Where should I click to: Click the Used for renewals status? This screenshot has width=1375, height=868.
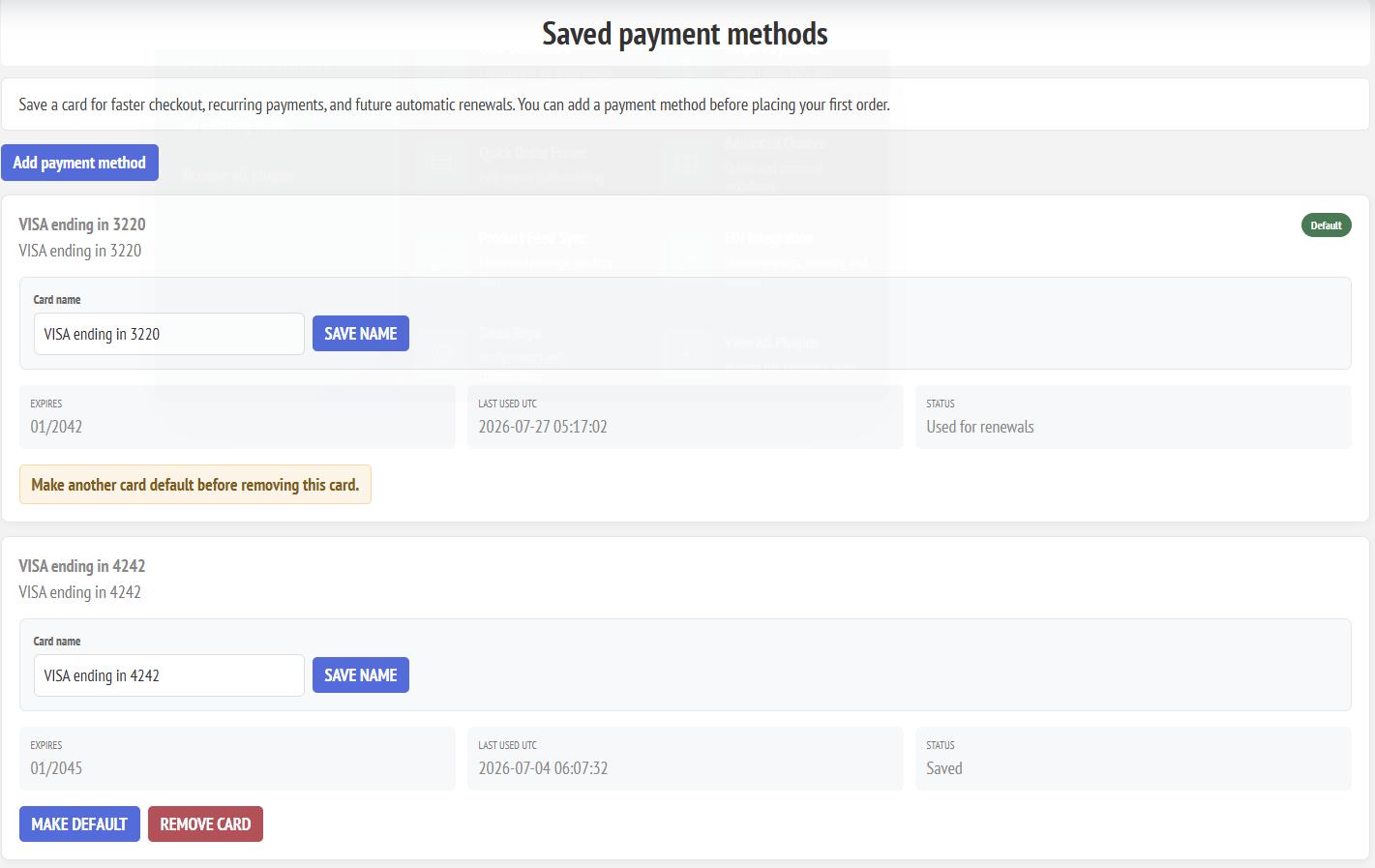[x=980, y=427]
